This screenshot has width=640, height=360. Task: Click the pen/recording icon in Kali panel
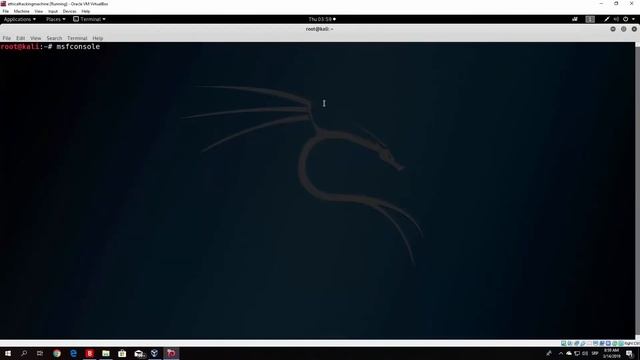607,19
